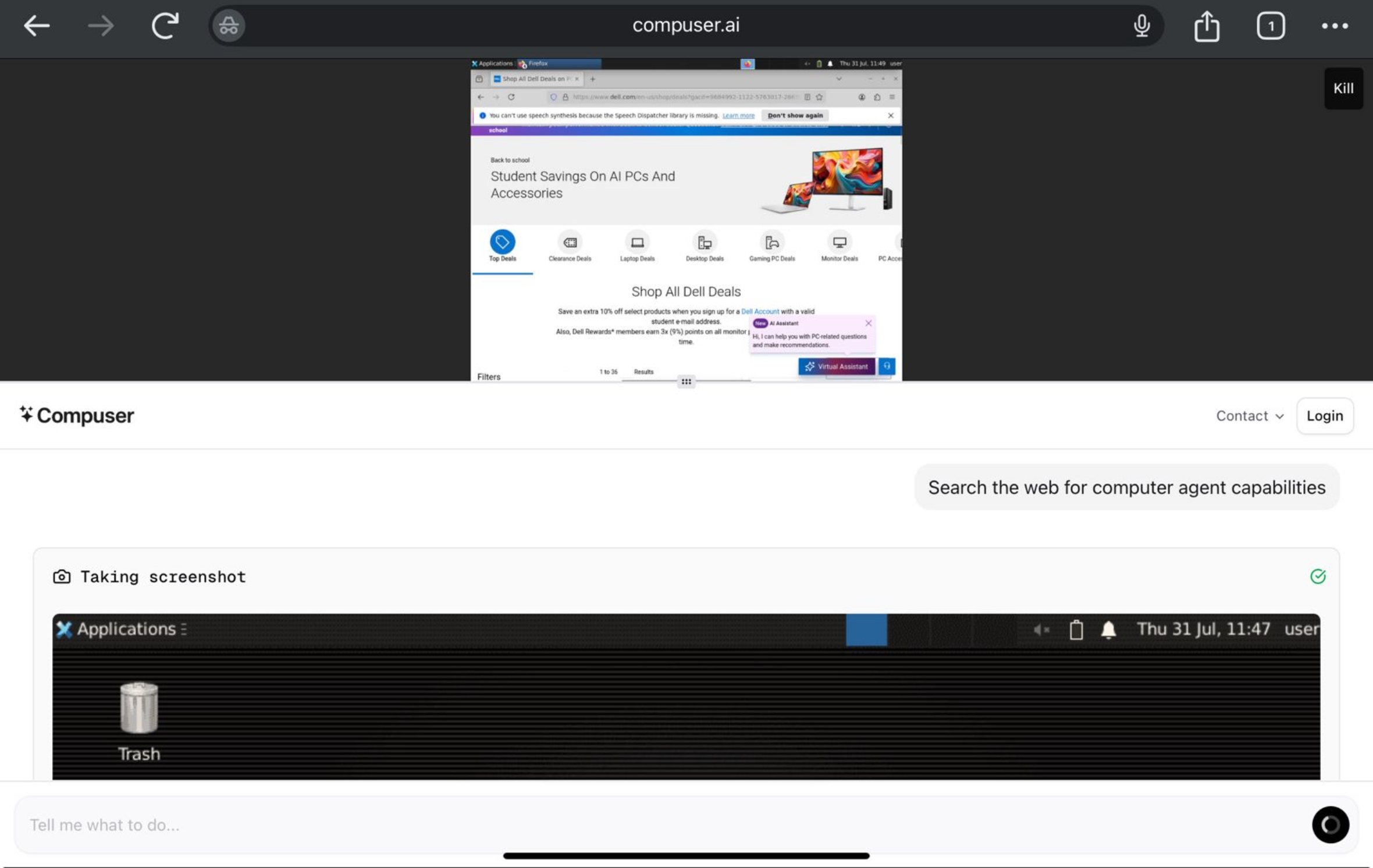This screenshot has width=1373, height=868.
Task: Click the Firefox back button in remote view
Action: (481, 97)
